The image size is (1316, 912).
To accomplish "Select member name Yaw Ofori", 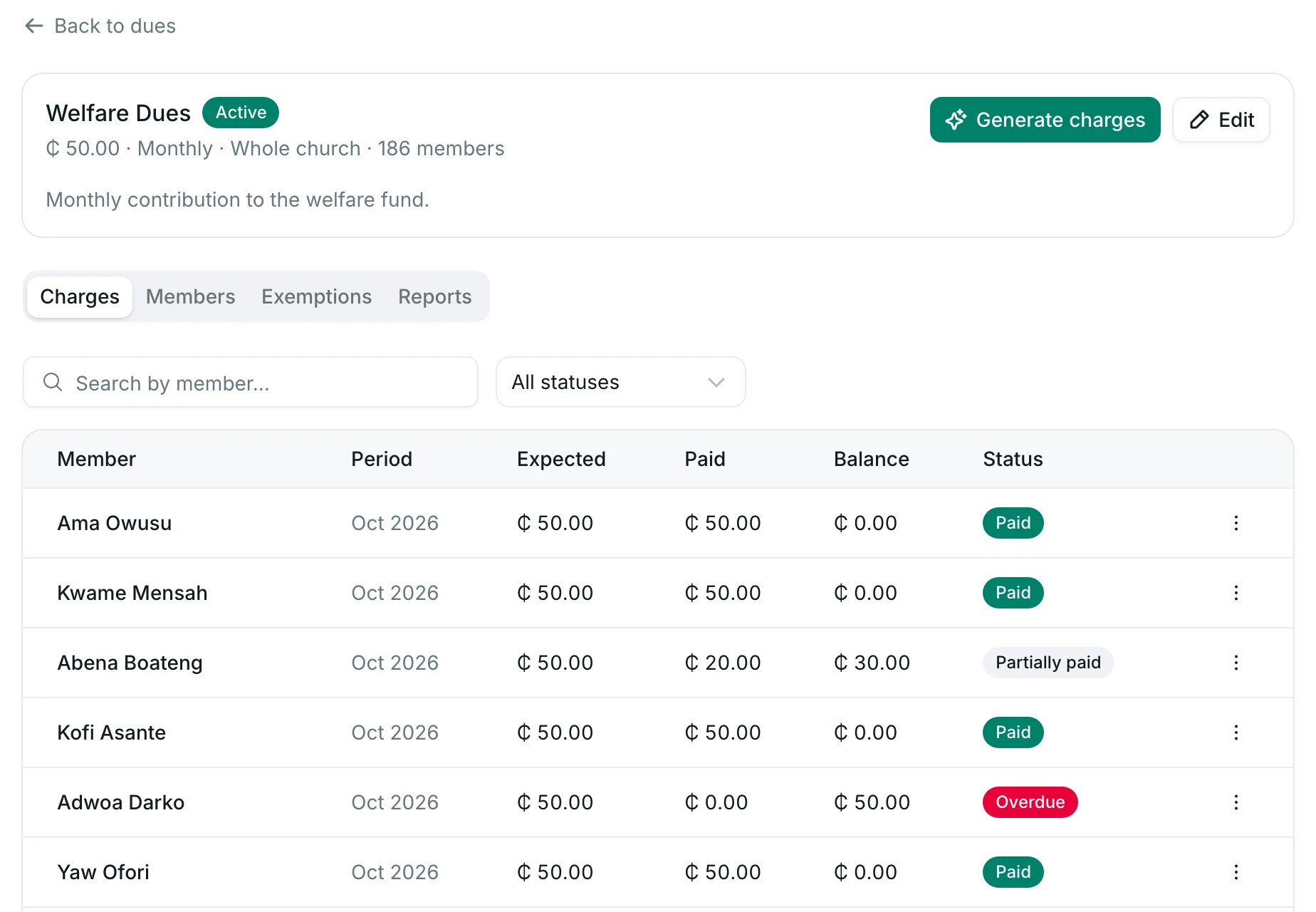I will tap(103, 872).
